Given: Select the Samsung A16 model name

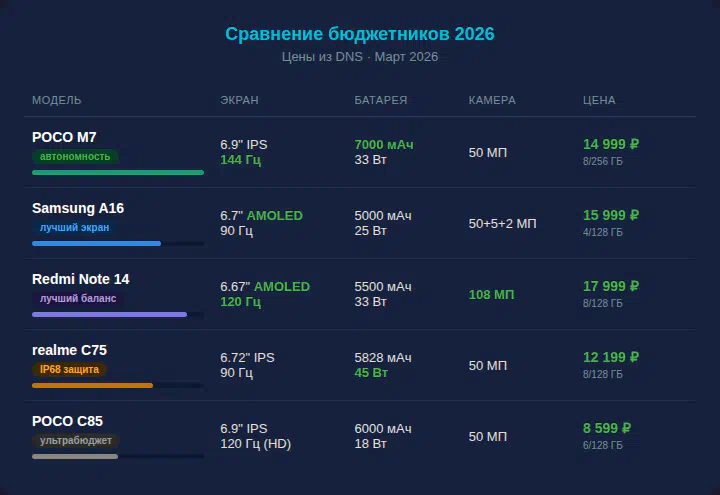Looking at the screenshot, I should (x=78, y=208).
